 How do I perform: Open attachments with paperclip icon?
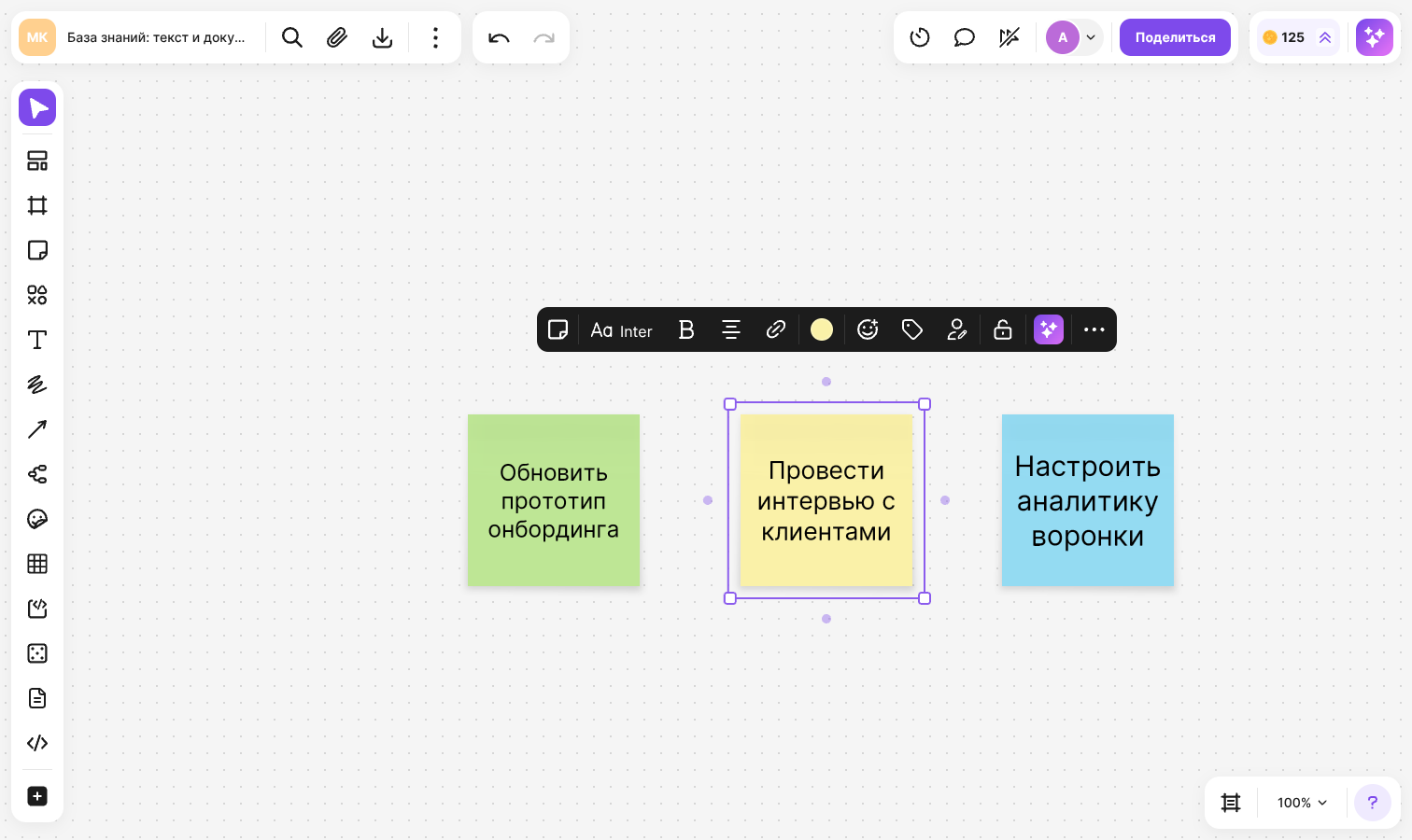tap(337, 37)
